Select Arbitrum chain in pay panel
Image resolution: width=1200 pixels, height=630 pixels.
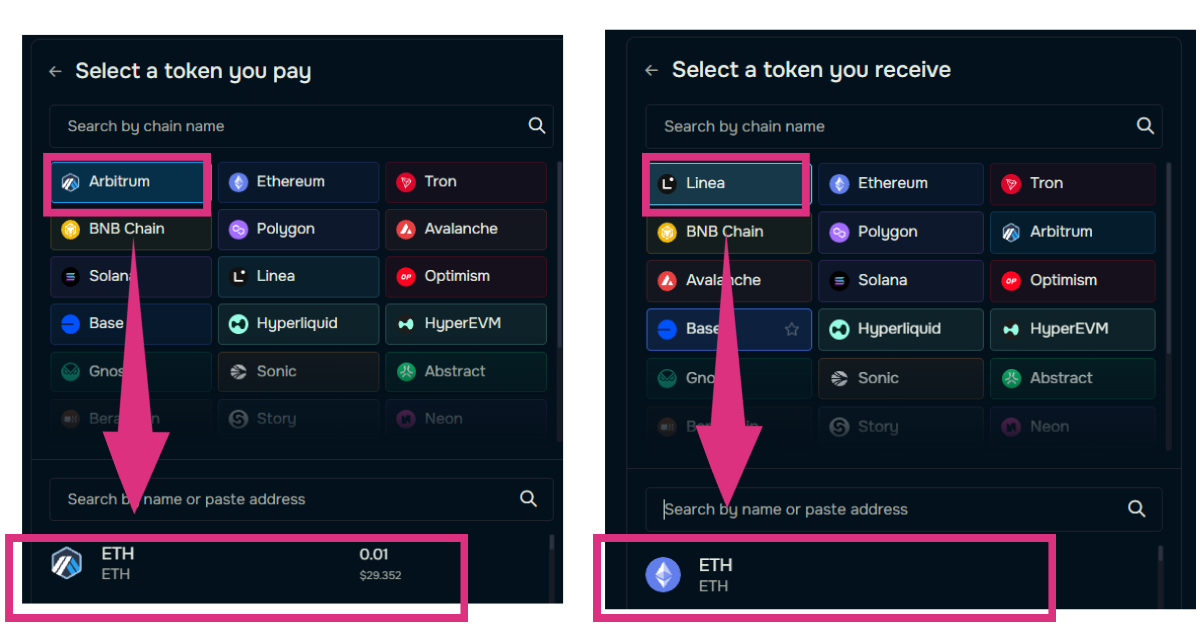(x=130, y=182)
